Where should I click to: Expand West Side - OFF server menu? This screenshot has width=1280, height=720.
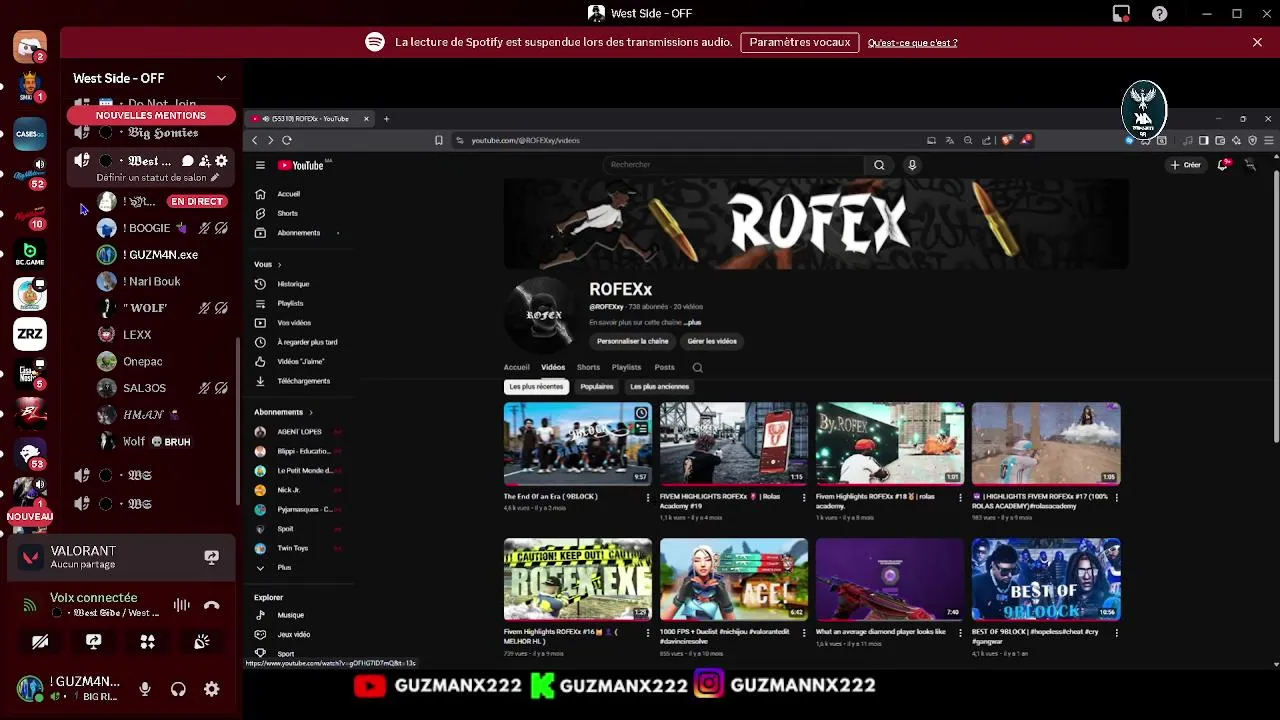click(x=221, y=78)
